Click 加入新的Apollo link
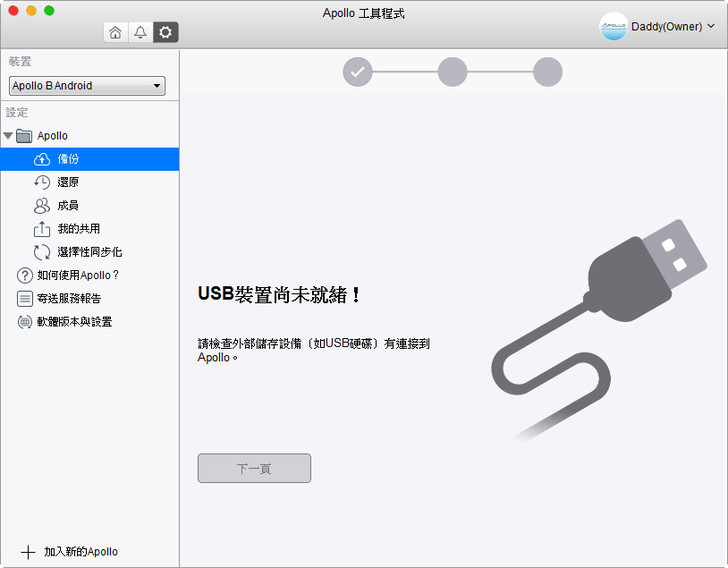Image resolution: width=728 pixels, height=568 pixels. (x=81, y=552)
